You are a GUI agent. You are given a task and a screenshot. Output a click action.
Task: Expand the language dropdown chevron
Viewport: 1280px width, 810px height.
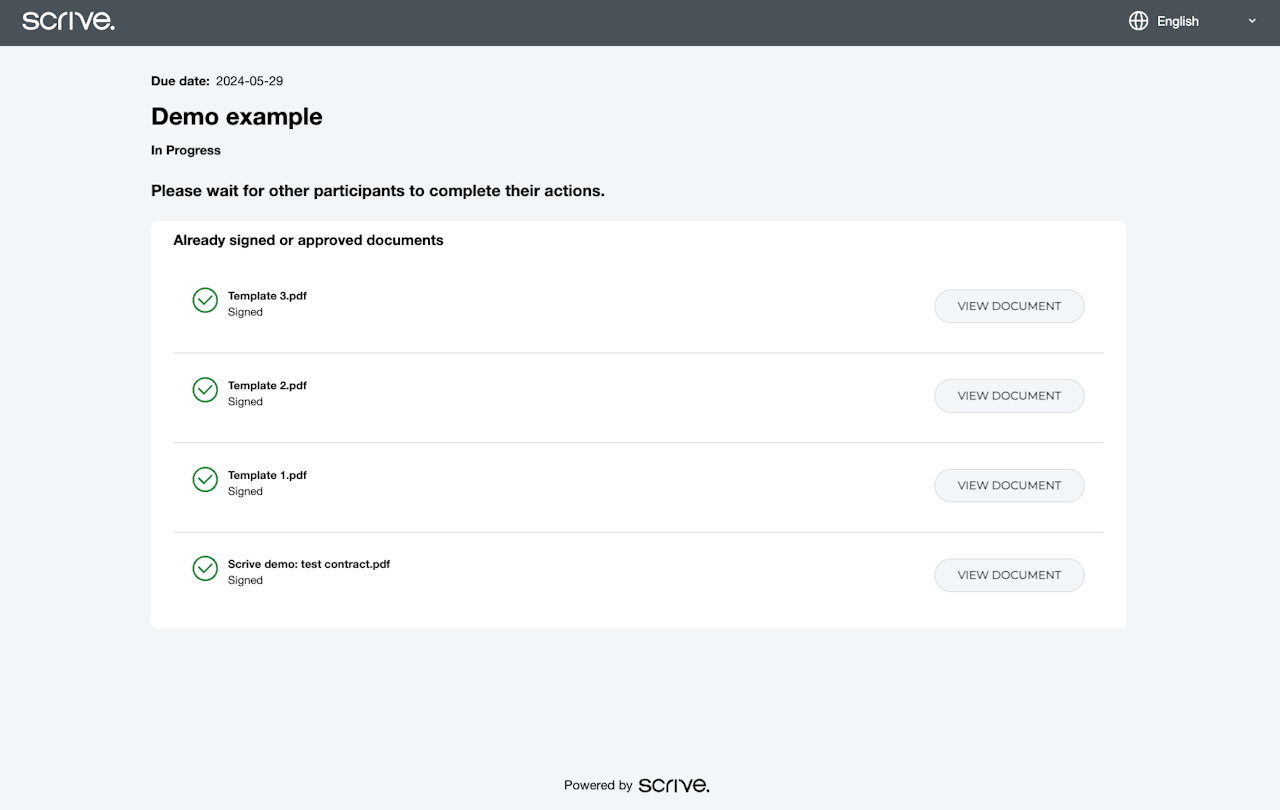coord(1252,21)
